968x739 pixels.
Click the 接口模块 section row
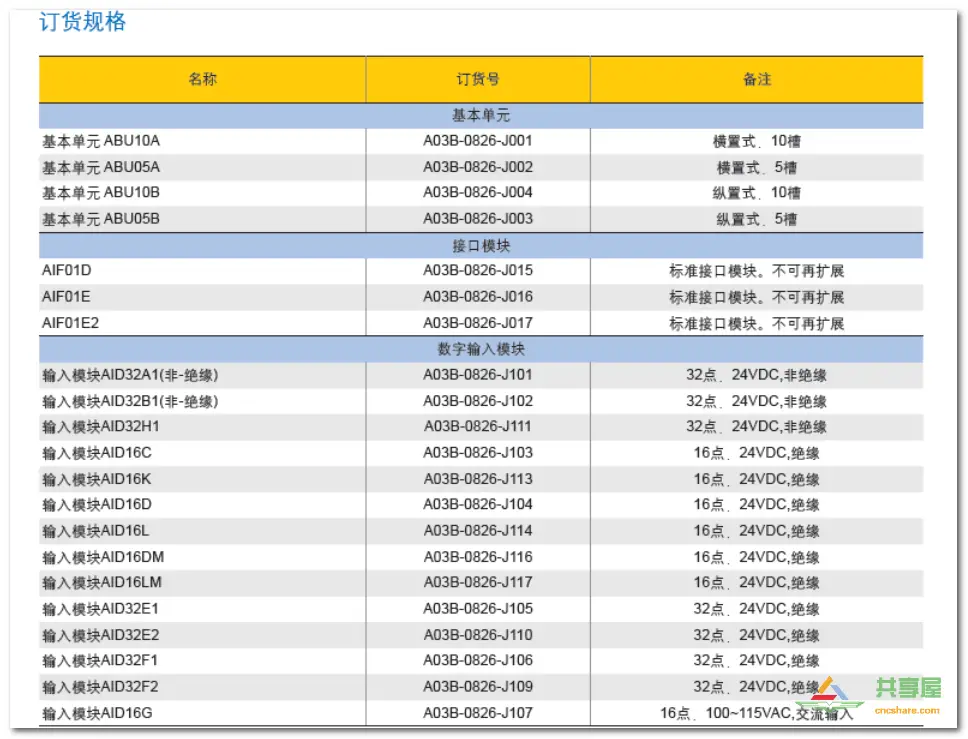pos(480,245)
